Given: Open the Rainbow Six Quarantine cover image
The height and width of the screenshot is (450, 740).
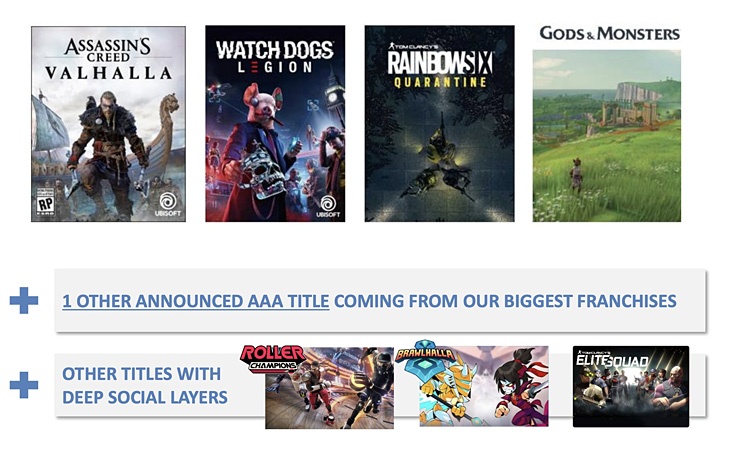Looking at the screenshot, I should coord(439,124).
